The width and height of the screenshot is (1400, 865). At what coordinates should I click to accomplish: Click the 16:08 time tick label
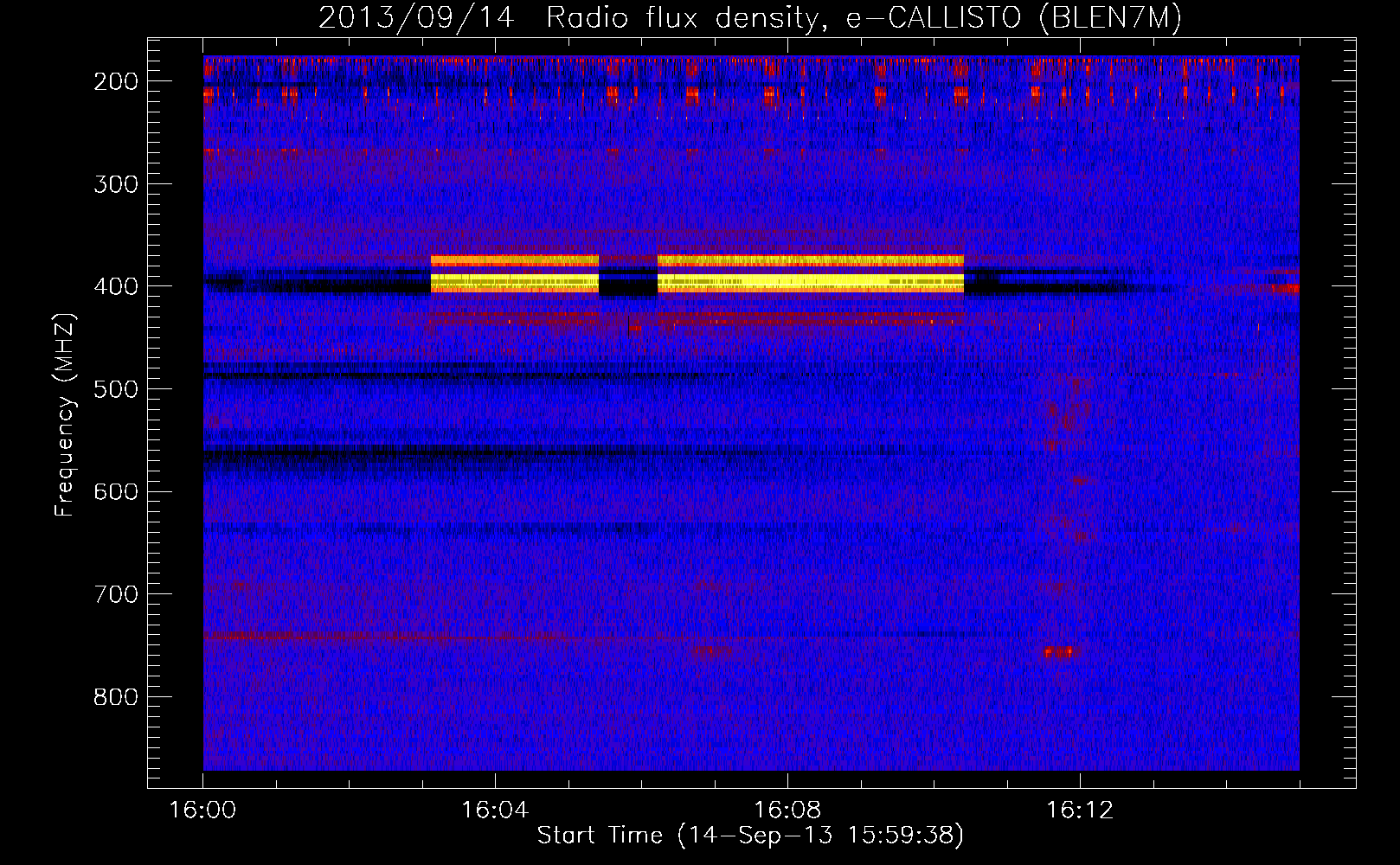tap(787, 811)
